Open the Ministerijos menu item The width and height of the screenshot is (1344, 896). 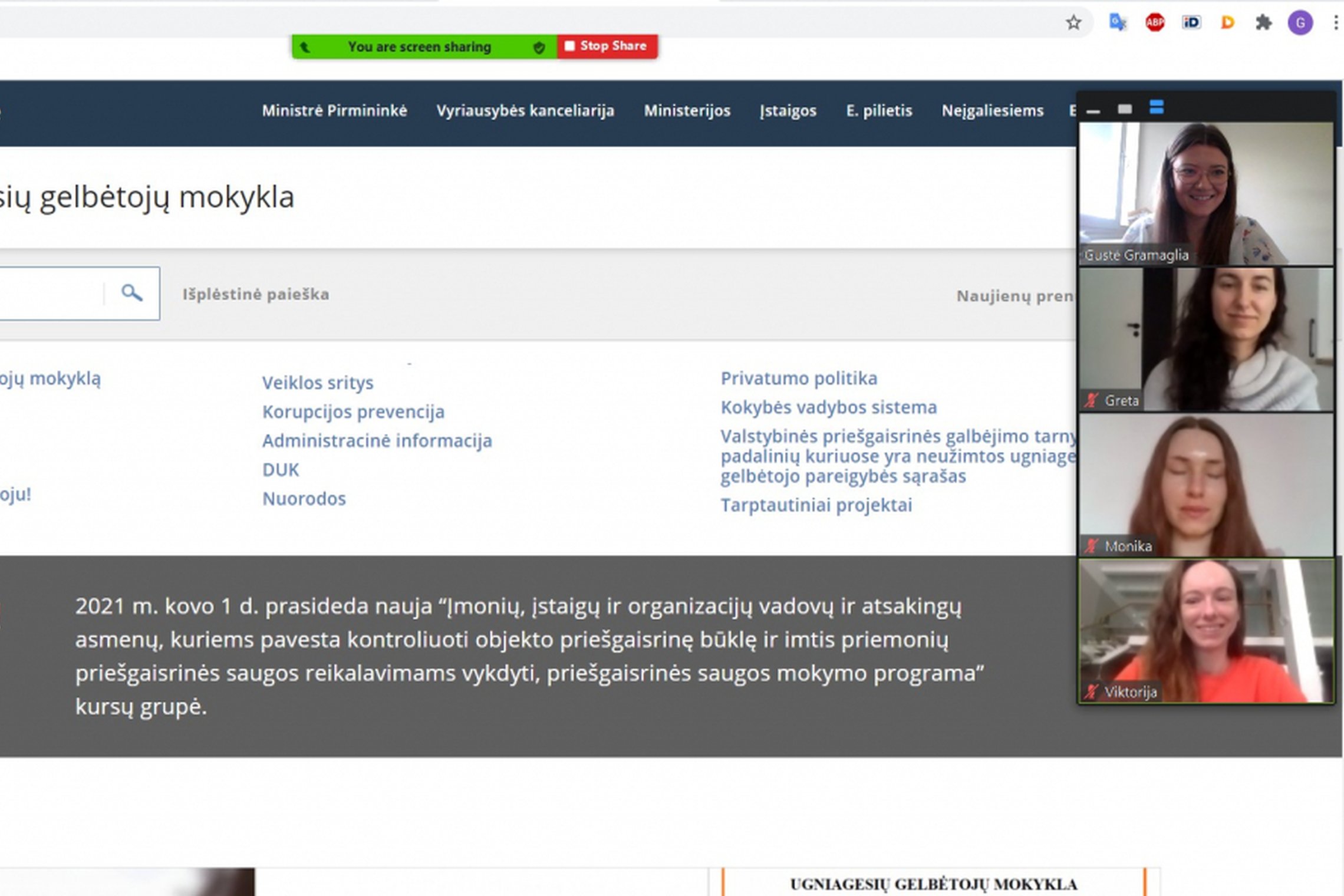coord(687,111)
